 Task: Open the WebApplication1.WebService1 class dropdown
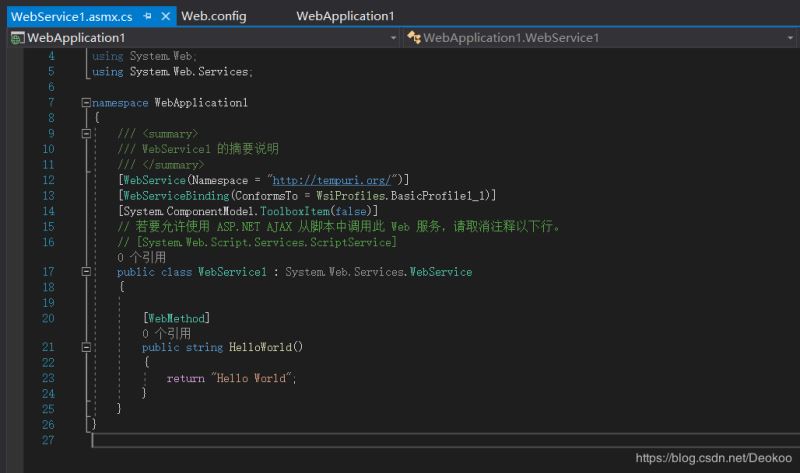click(x=790, y=38)
